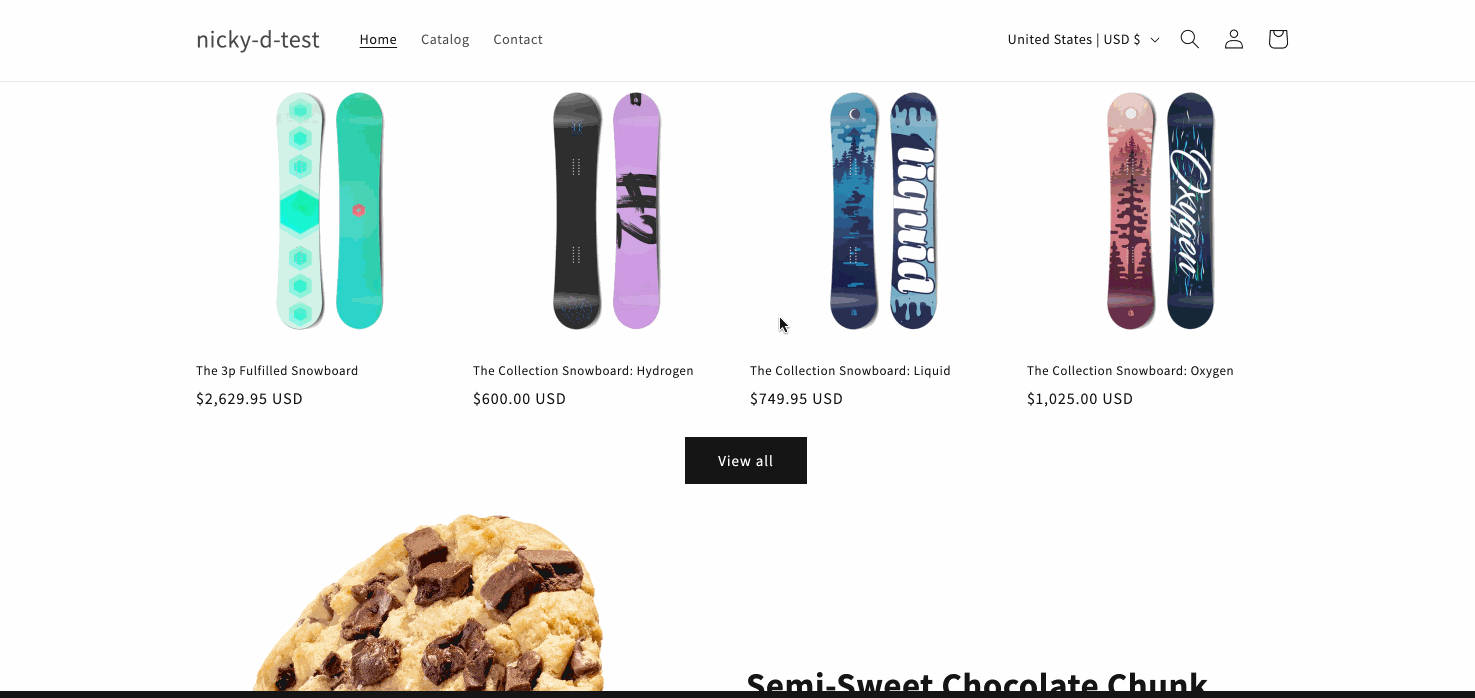Viewport: 1475px width, 698px height.
Task: Click the country selector chevron arrow
Action: (1155, 40)
